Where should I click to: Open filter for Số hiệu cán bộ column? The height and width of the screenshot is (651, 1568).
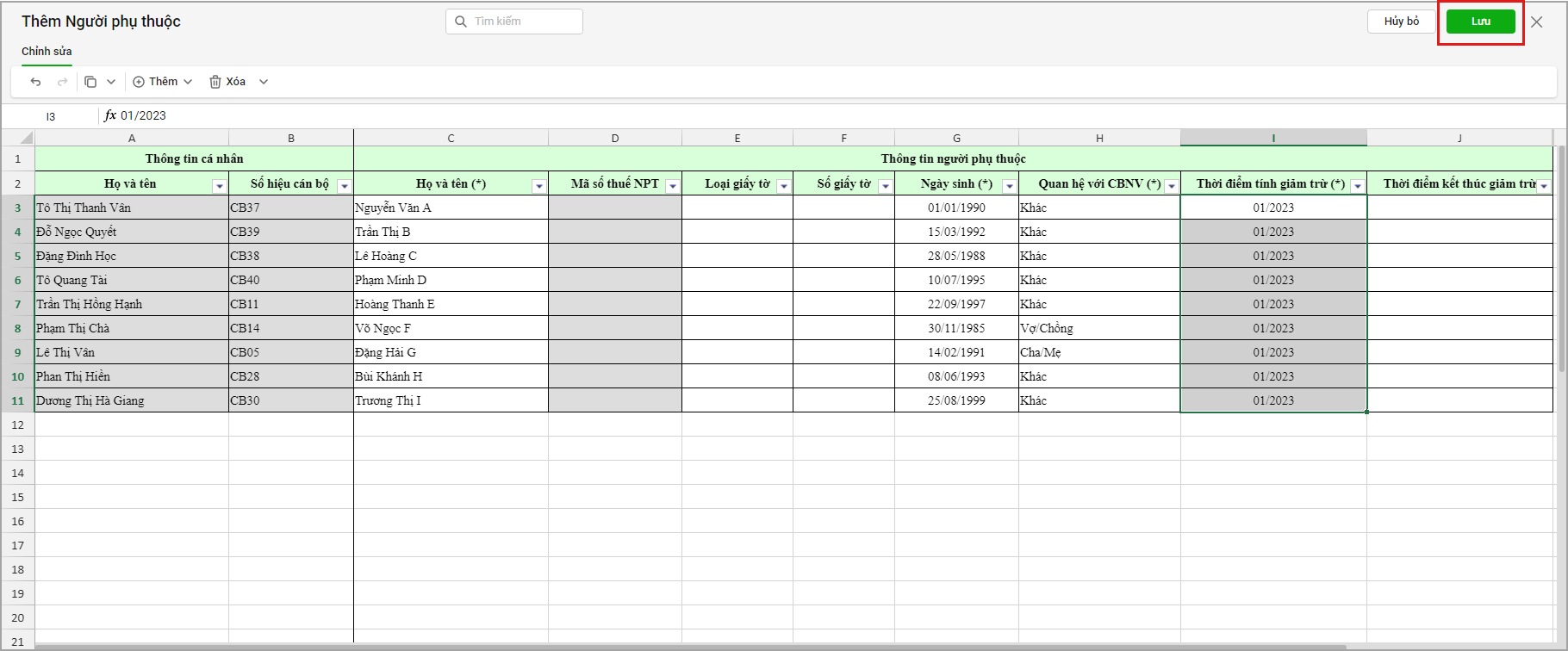click(344, 186)
